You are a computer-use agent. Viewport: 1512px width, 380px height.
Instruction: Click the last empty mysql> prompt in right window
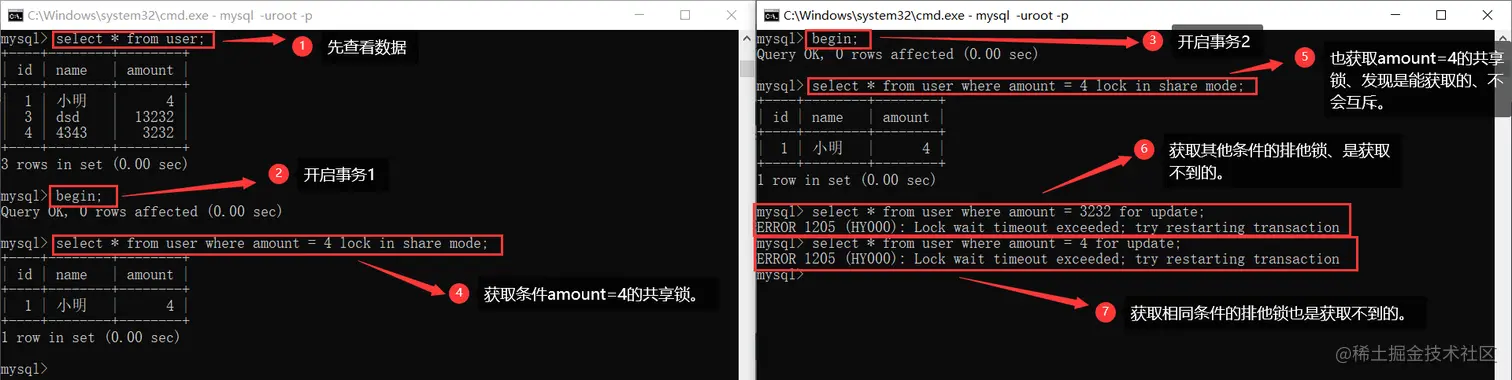(x=781, y=275)
